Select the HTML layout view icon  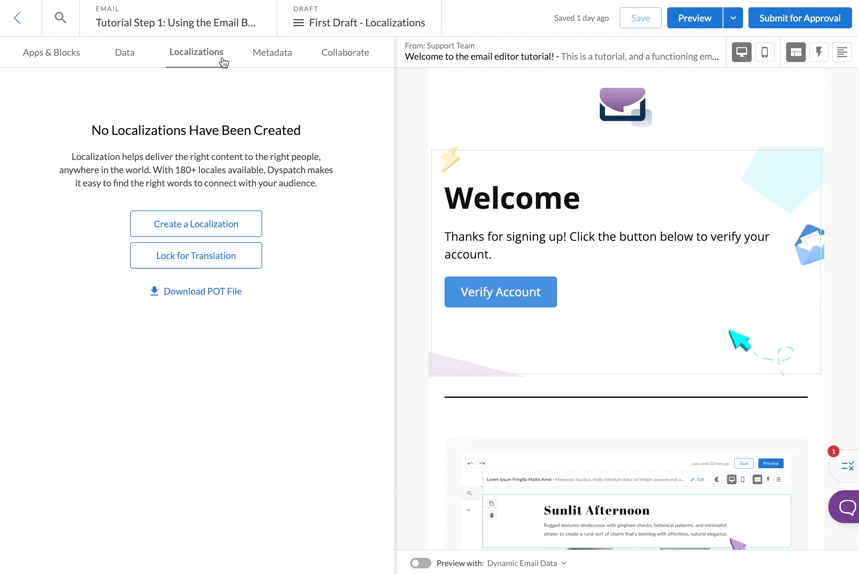click(795, 52)
